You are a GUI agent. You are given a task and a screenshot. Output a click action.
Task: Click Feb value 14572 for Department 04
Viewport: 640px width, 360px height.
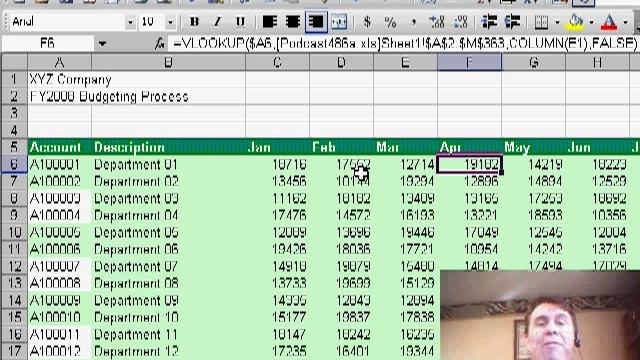(x=341, y=215)
